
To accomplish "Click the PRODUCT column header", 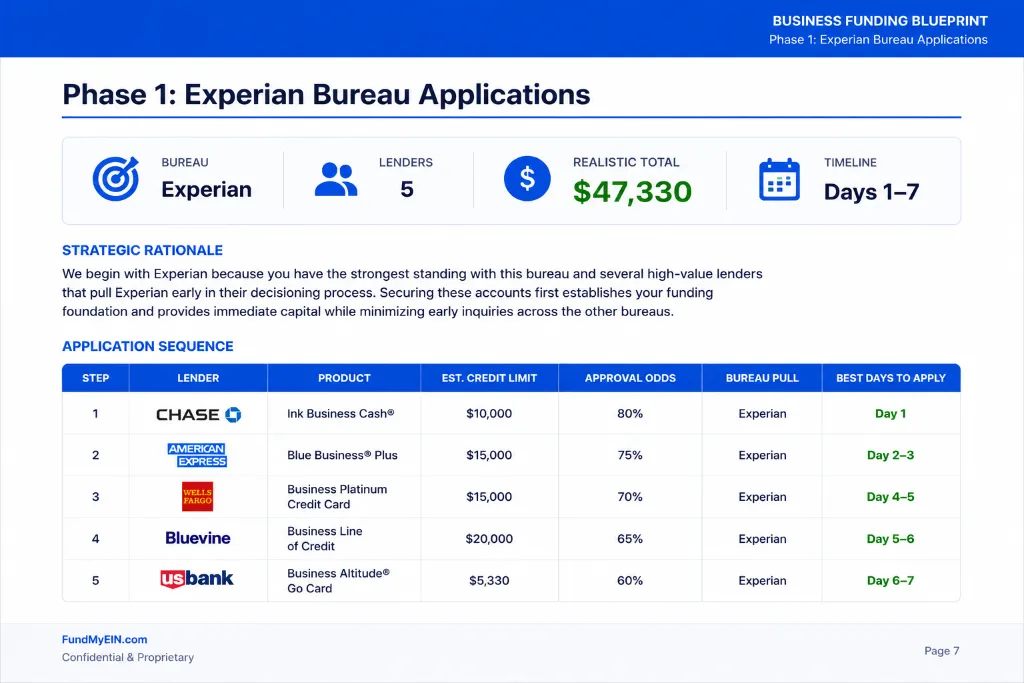I will coord(344,378).
